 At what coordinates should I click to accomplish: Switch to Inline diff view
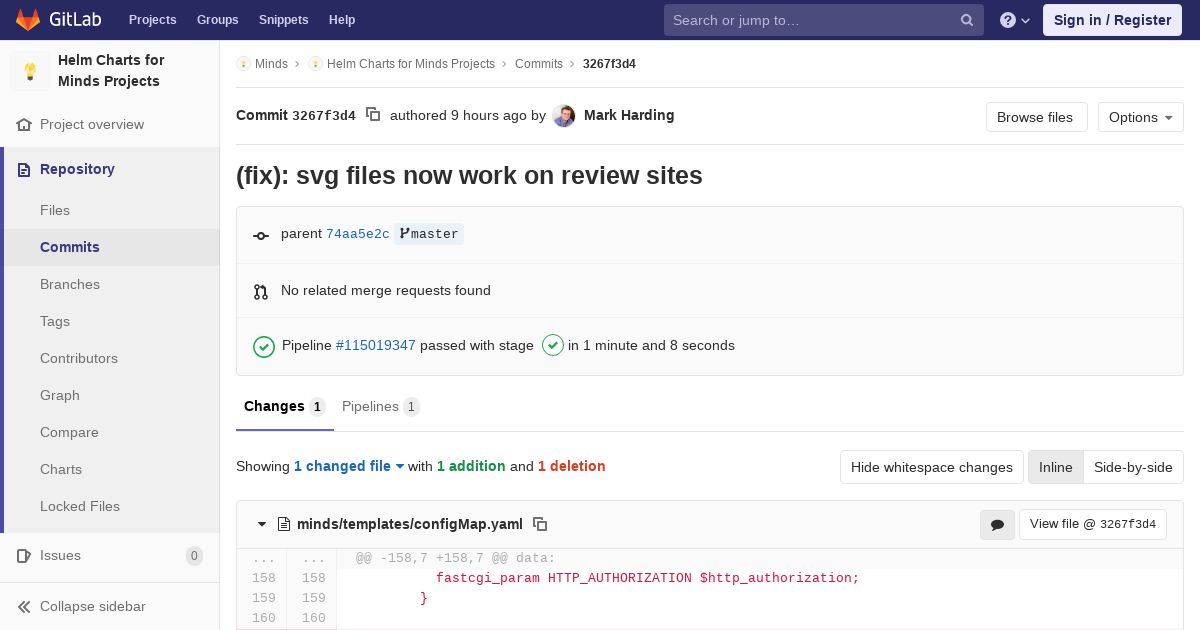[1055, 467]
